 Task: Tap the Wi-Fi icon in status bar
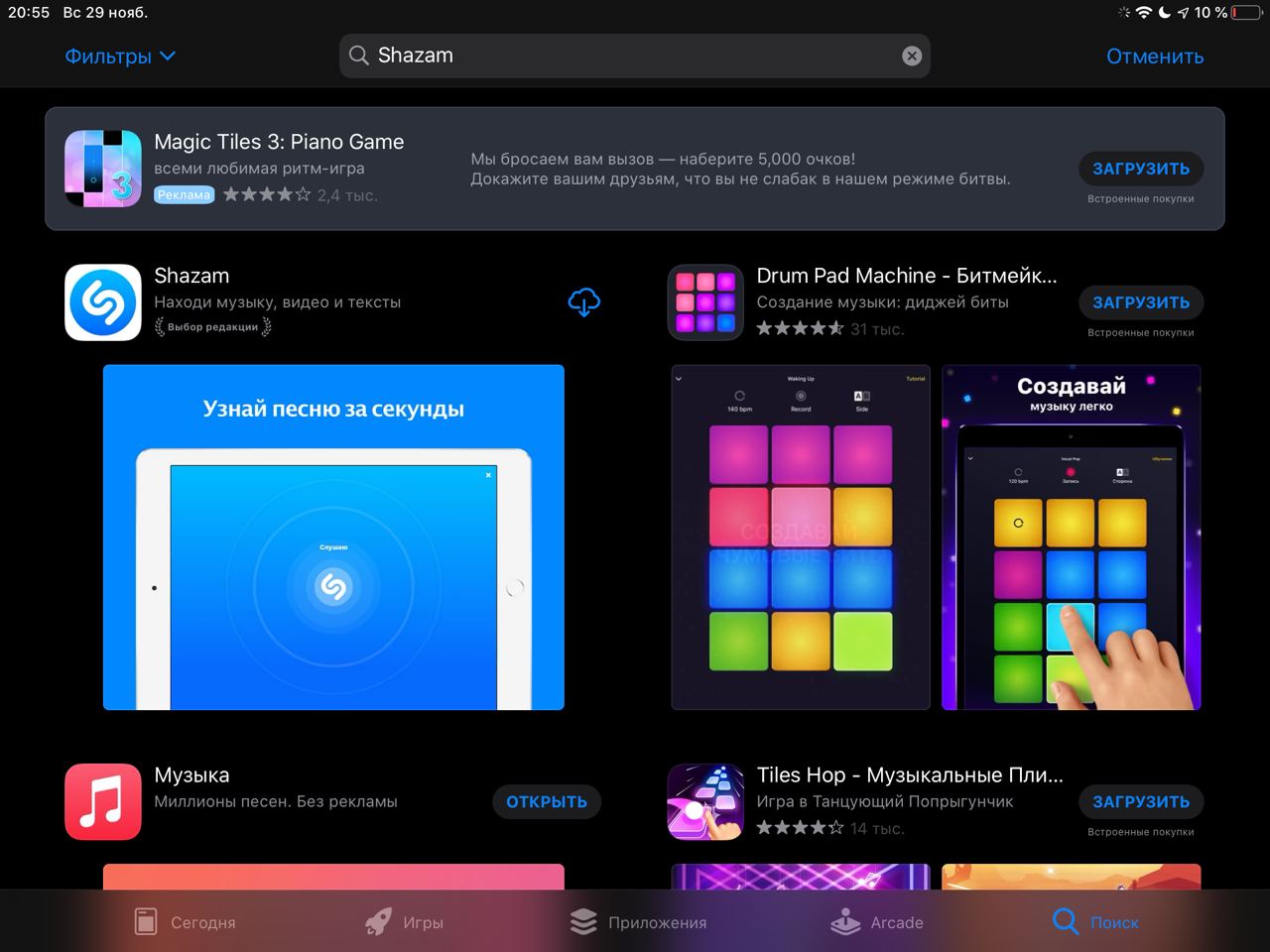[x=1144, y=13]
